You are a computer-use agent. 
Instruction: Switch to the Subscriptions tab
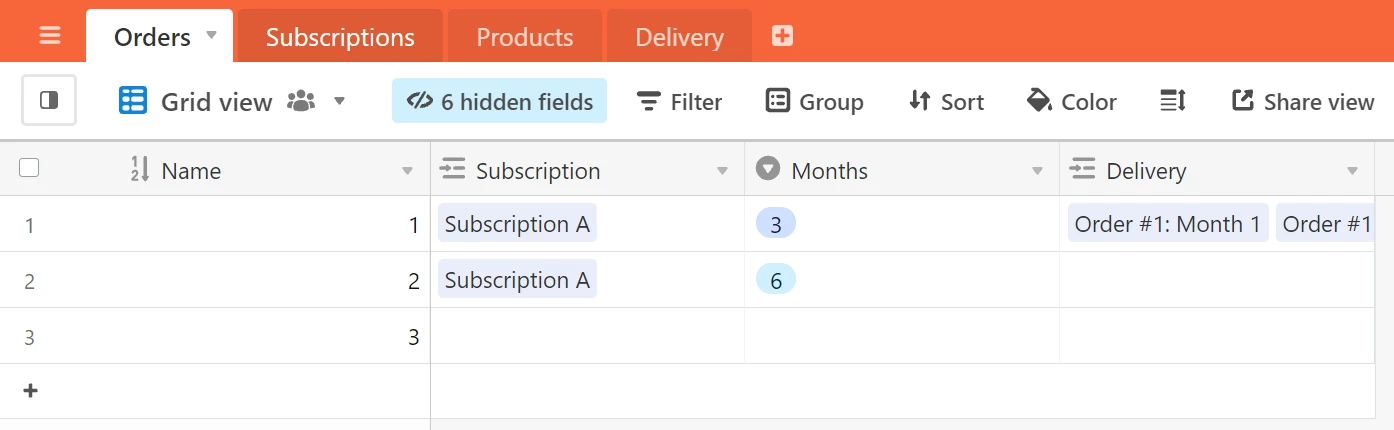(340, 37)
